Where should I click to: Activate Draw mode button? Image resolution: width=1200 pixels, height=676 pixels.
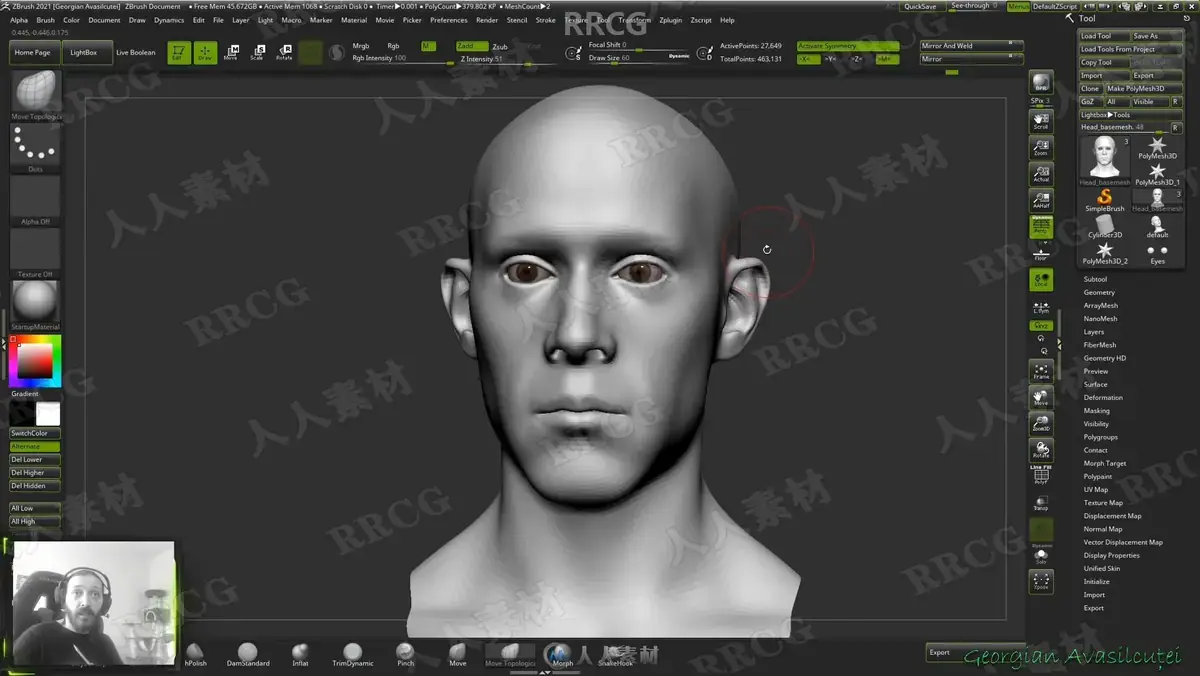tap(205, 53)
